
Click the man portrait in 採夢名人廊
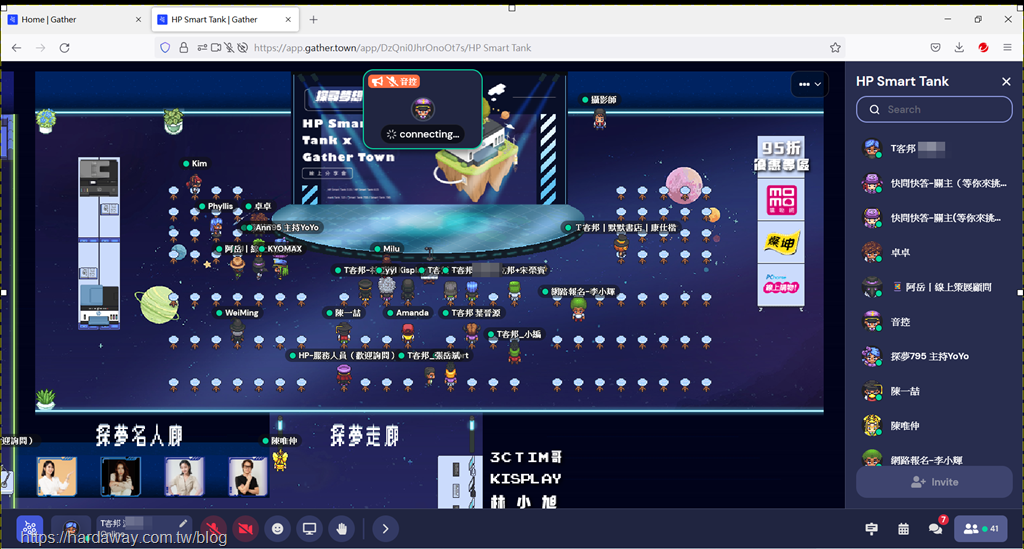pyautogui.click(x=248, y=476)
